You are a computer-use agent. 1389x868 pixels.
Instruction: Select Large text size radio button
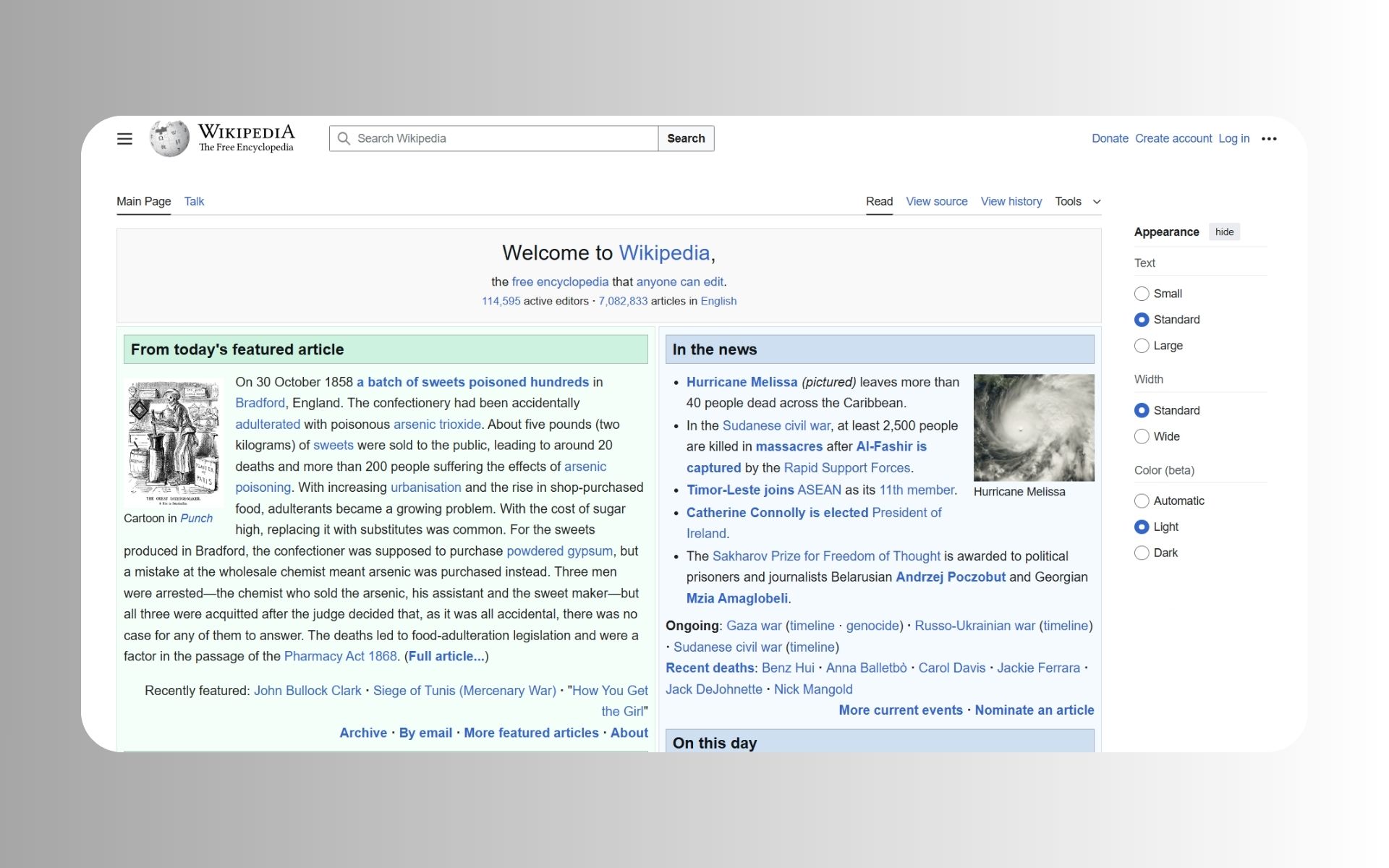1142,346
